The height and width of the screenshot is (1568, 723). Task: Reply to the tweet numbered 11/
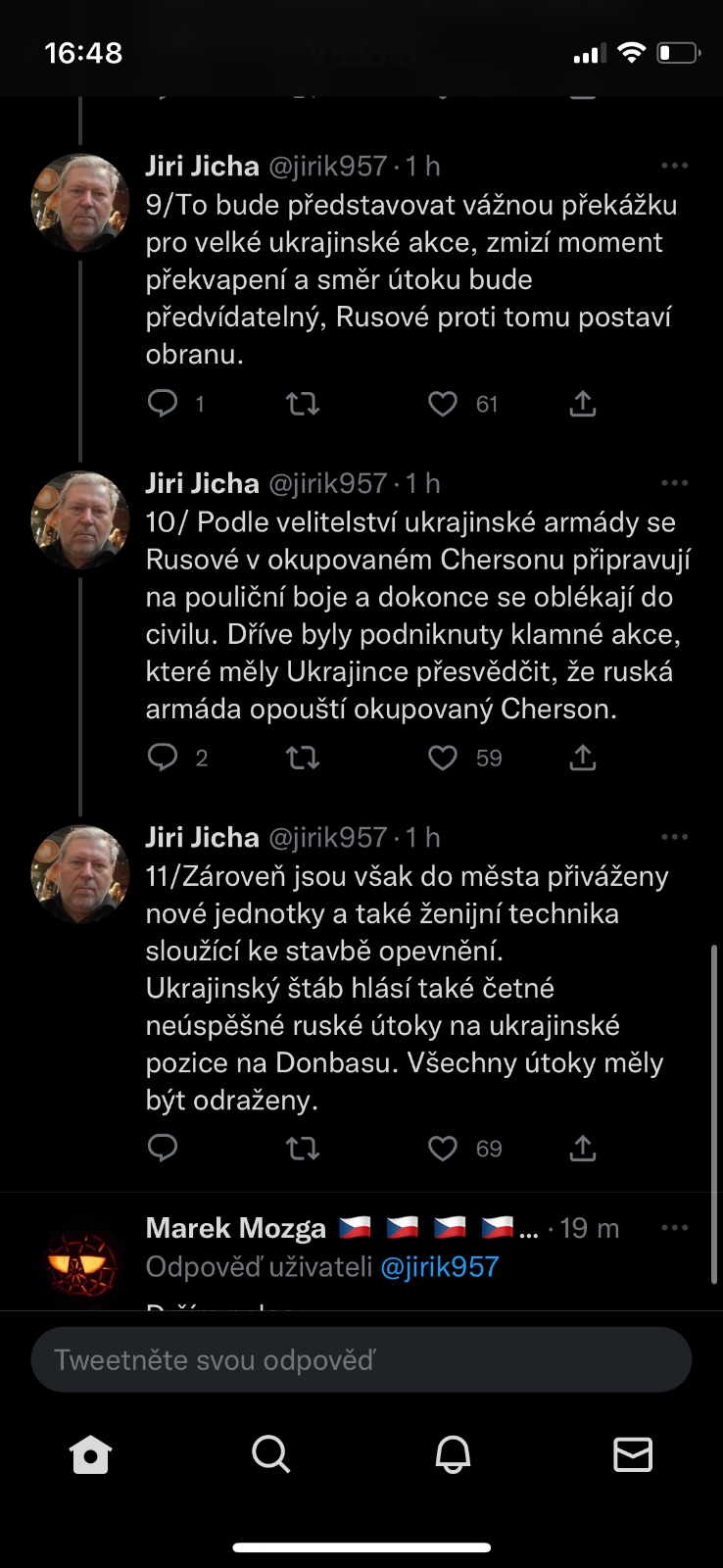coord(163,1148)
